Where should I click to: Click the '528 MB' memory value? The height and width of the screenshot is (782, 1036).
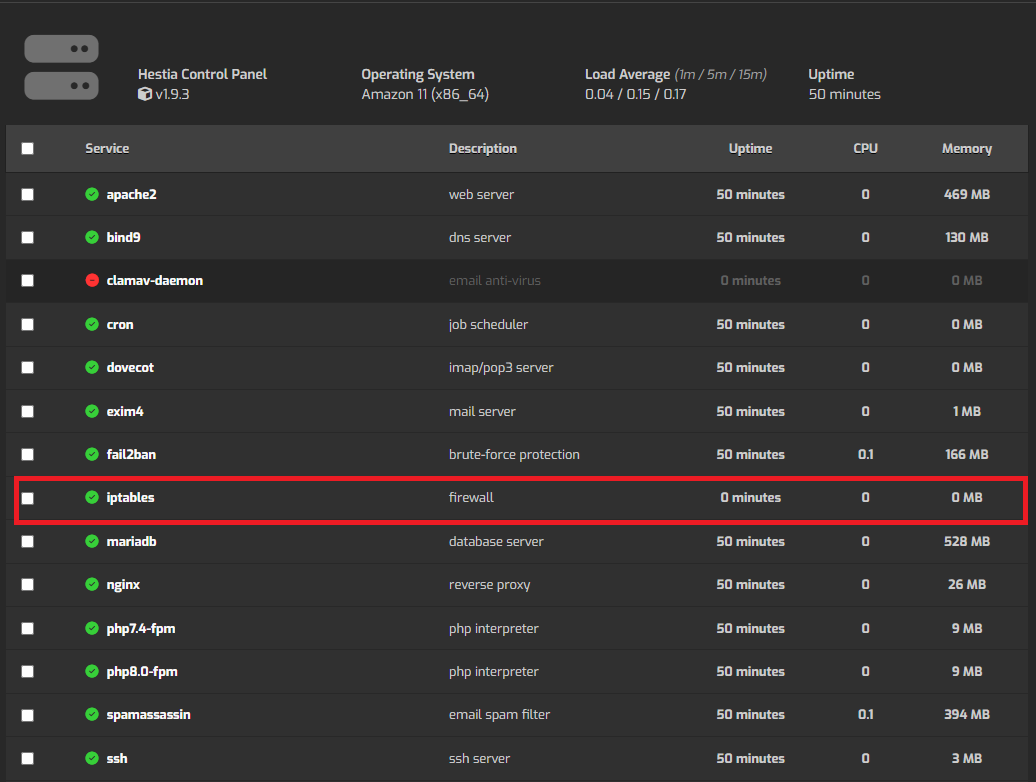tap(967, 542)
